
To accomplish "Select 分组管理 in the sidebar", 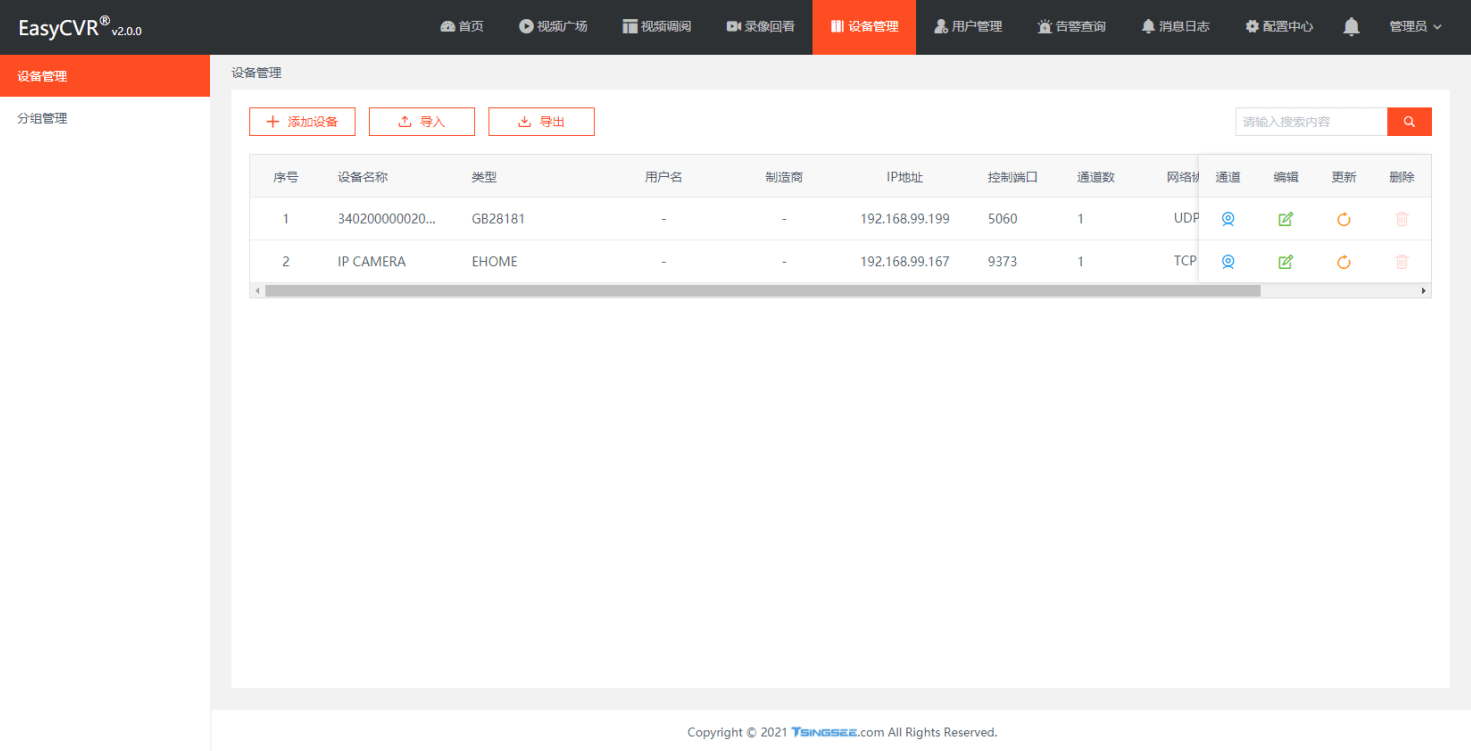I will point(42,118).
